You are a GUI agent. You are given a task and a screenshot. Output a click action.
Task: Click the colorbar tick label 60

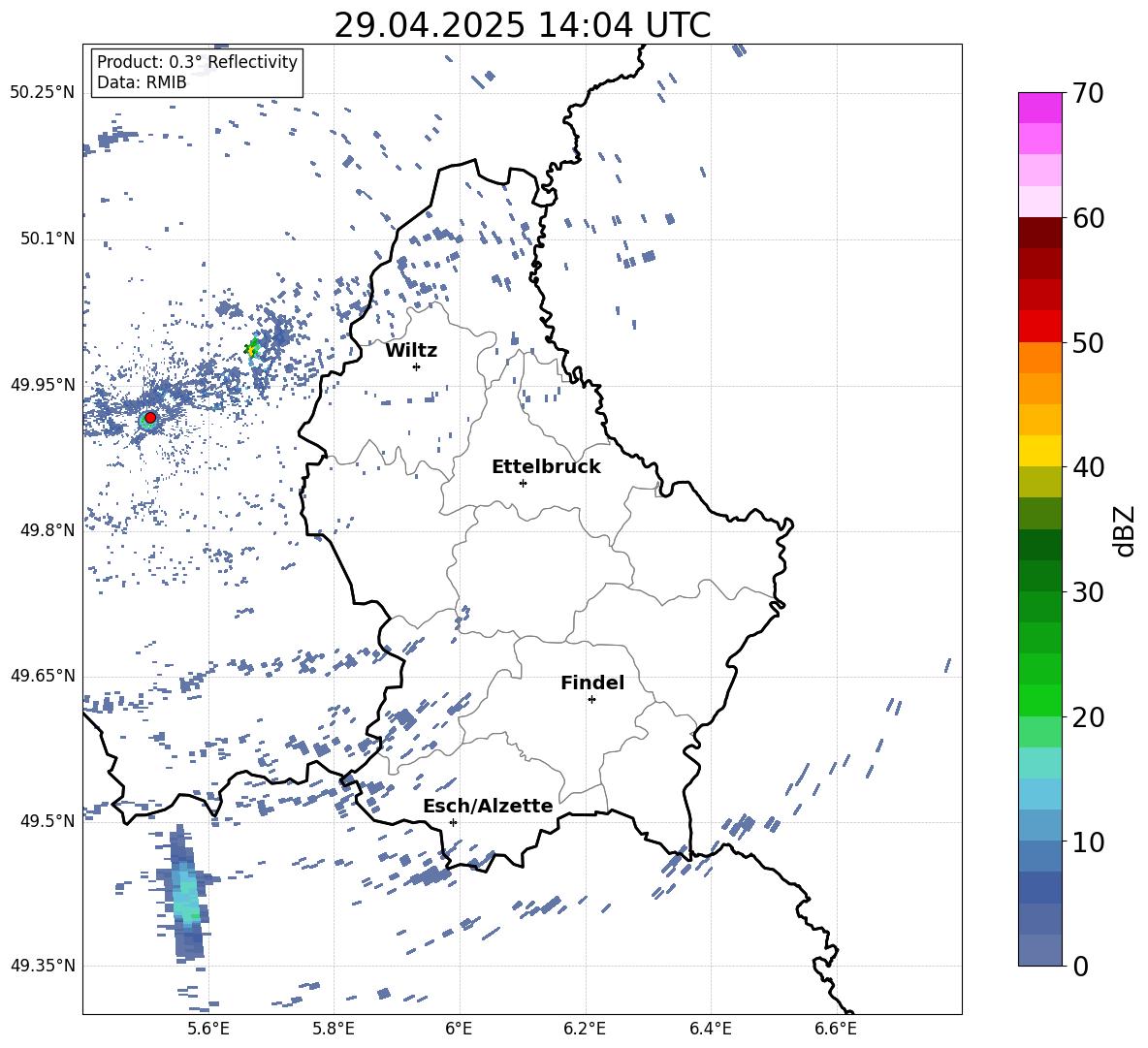(1088, 217)
